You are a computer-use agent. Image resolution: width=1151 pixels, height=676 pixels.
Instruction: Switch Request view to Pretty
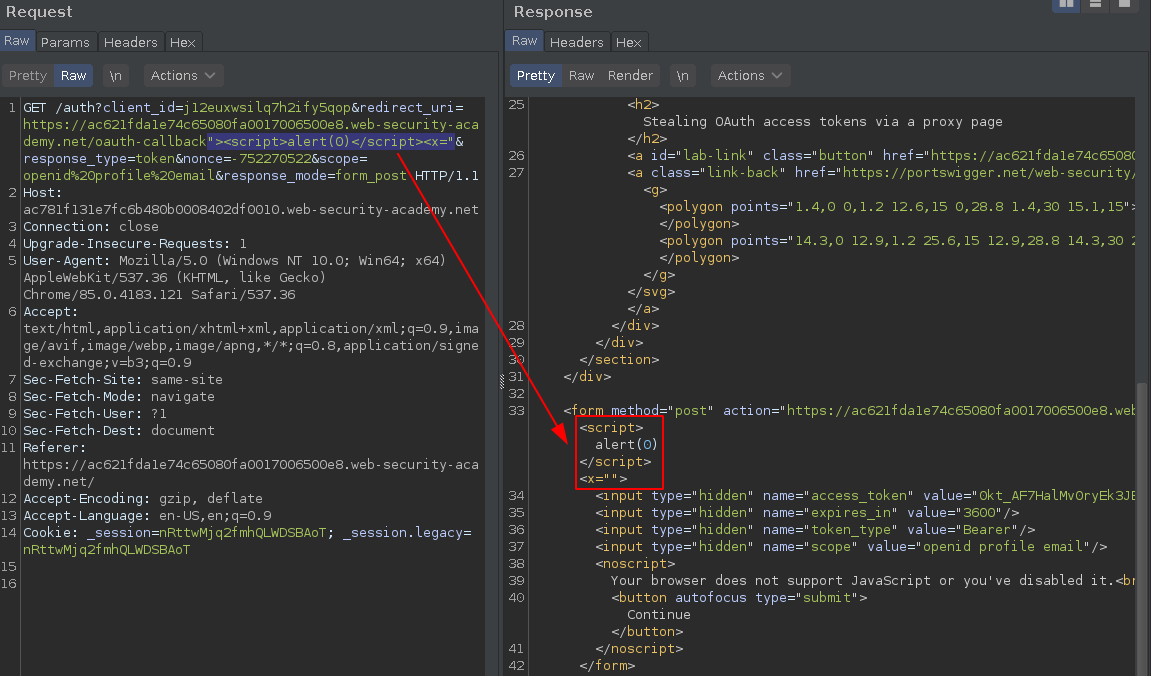pos(28,76)
